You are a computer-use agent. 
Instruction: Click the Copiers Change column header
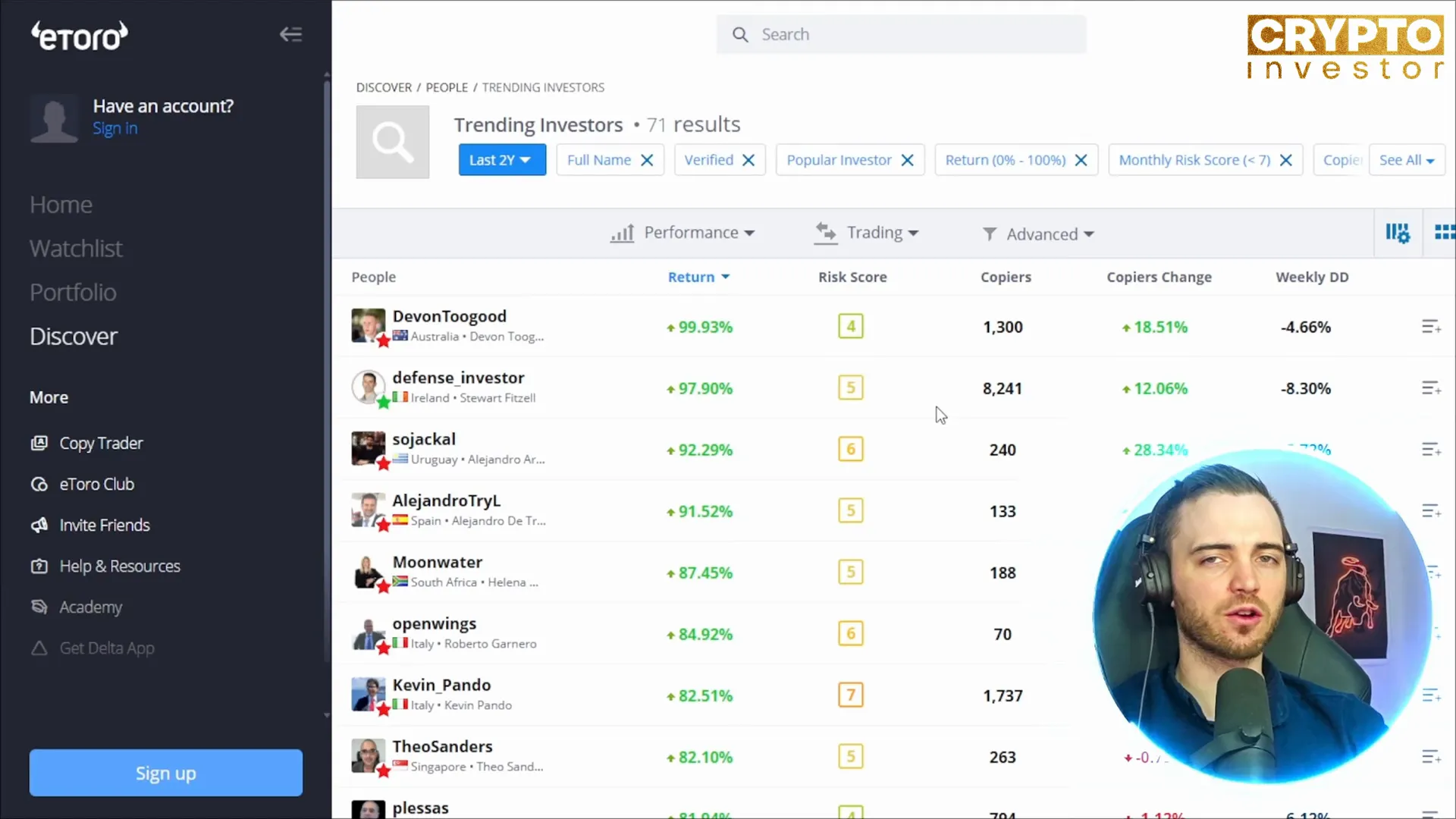[x=1159, y=277]
